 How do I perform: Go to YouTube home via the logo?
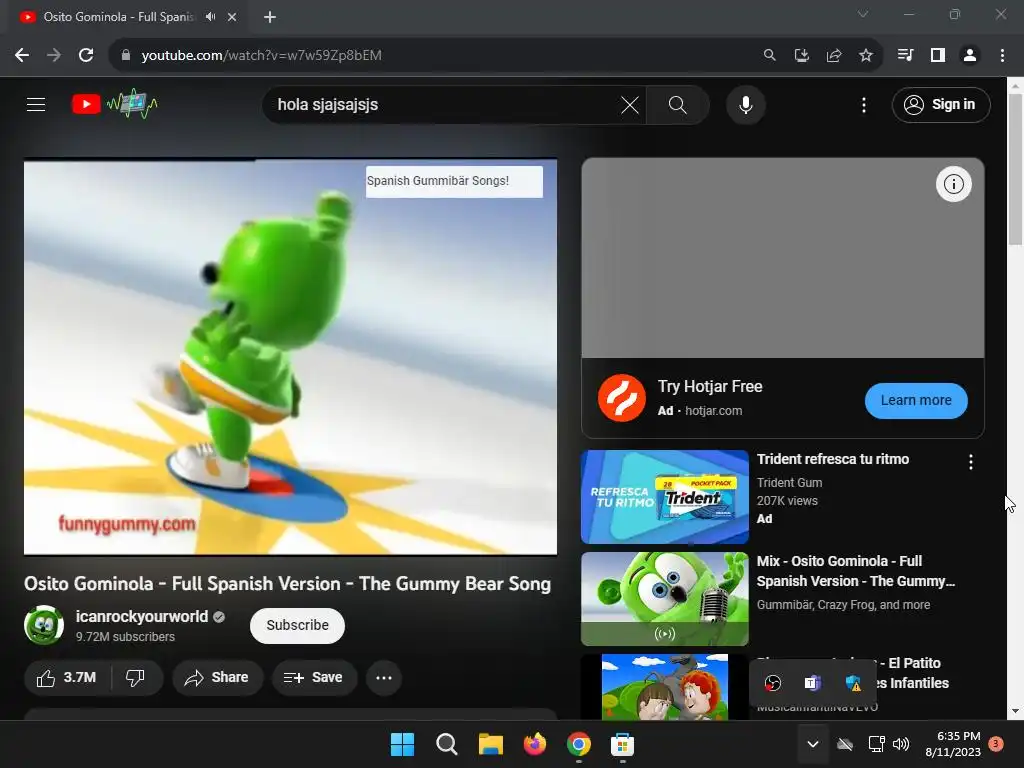pyautogui.click(x=115, y=104)
